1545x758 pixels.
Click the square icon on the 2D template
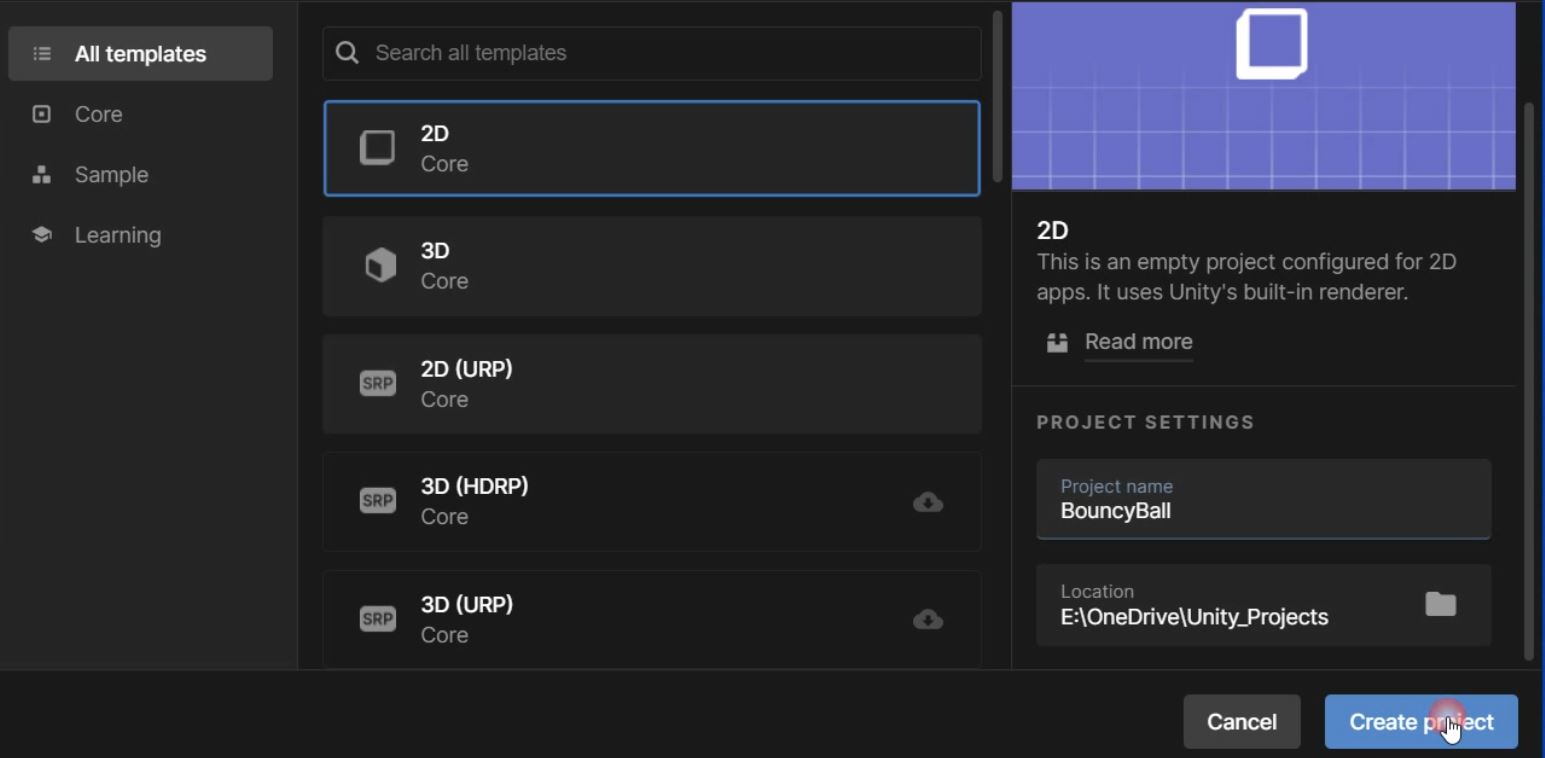coord(377,147)
